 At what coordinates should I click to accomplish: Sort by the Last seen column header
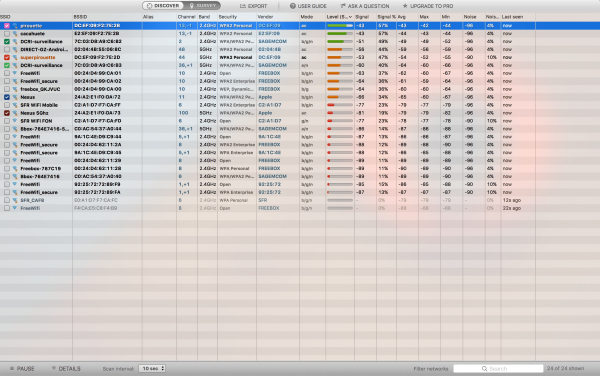pyautogui.click(x=518, y=17)
